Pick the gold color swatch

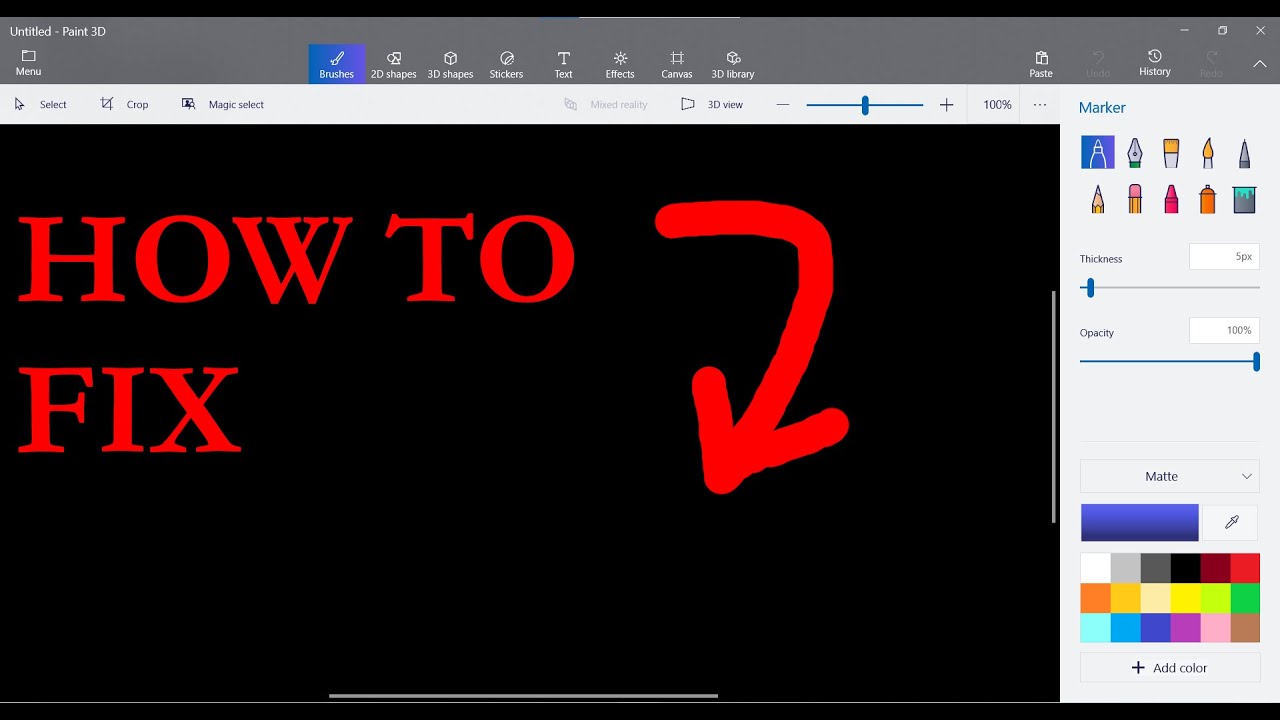pyautogui.click(x=1125, y=598)
